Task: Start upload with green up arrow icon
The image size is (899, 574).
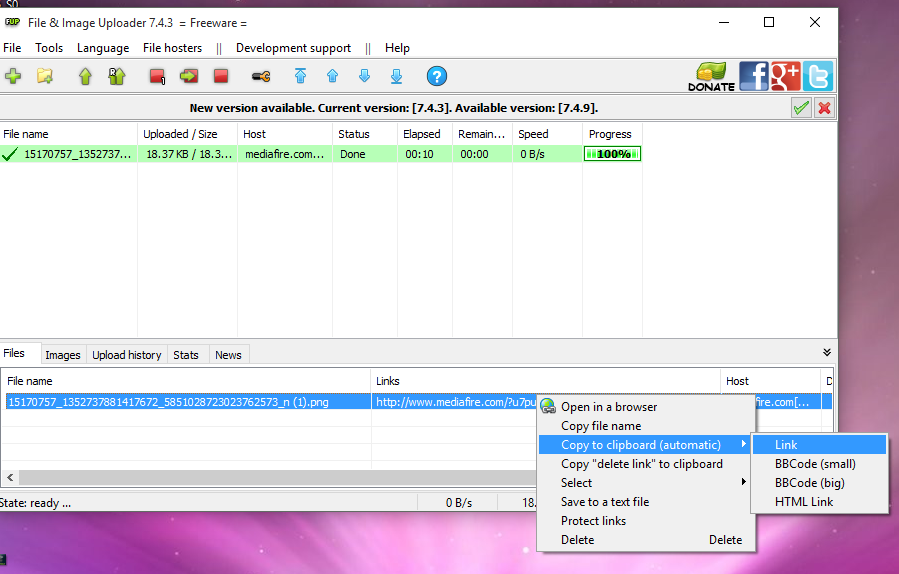Action: tap(85, 76)
